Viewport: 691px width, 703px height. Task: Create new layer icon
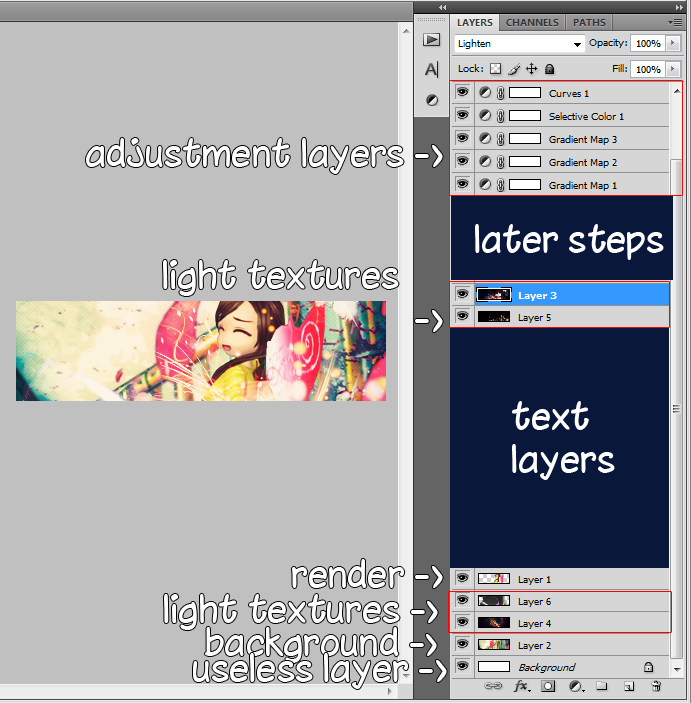pos(629,686)
